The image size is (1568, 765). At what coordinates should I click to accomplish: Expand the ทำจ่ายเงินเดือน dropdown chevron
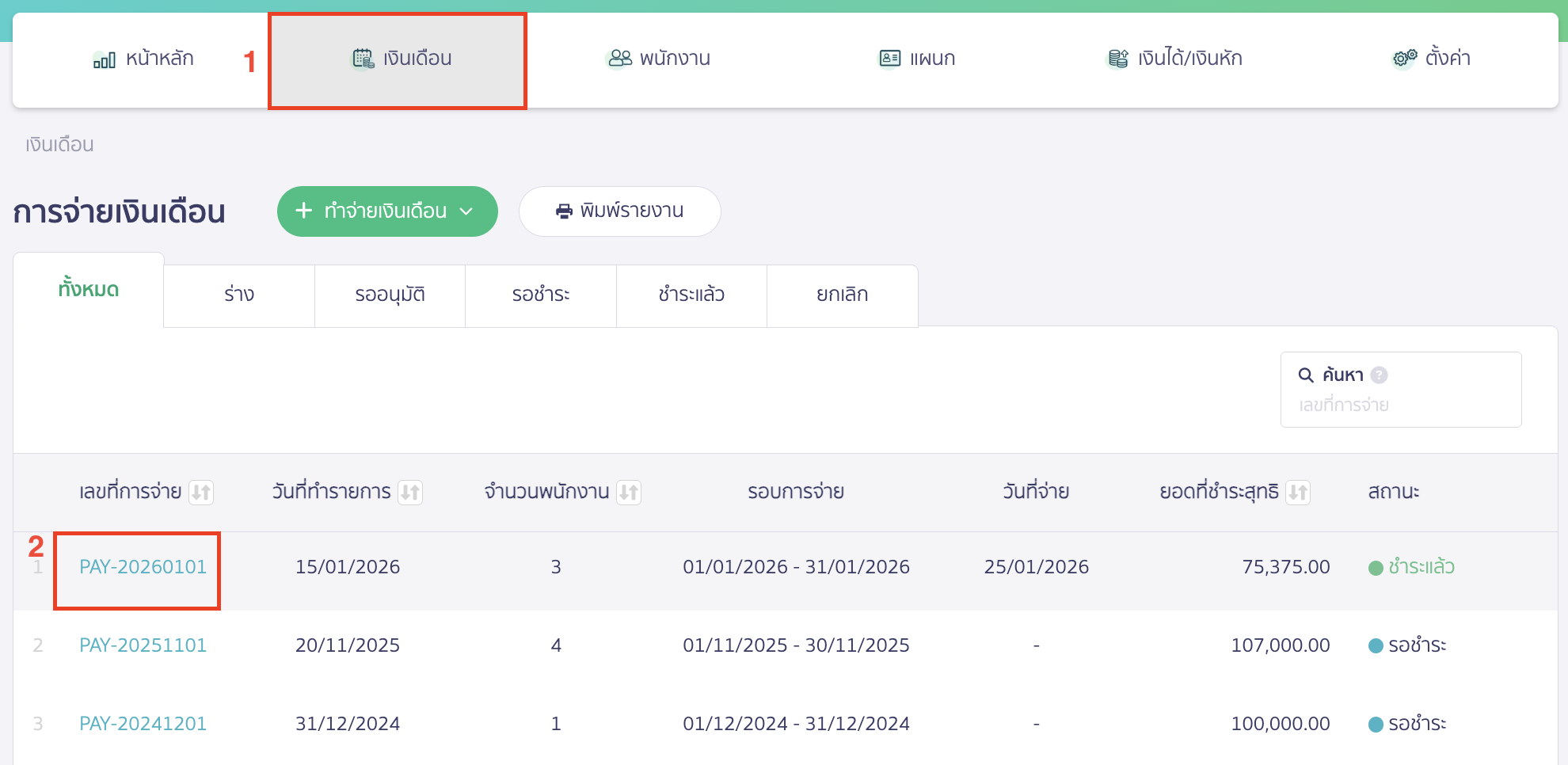tap(466, 211)
